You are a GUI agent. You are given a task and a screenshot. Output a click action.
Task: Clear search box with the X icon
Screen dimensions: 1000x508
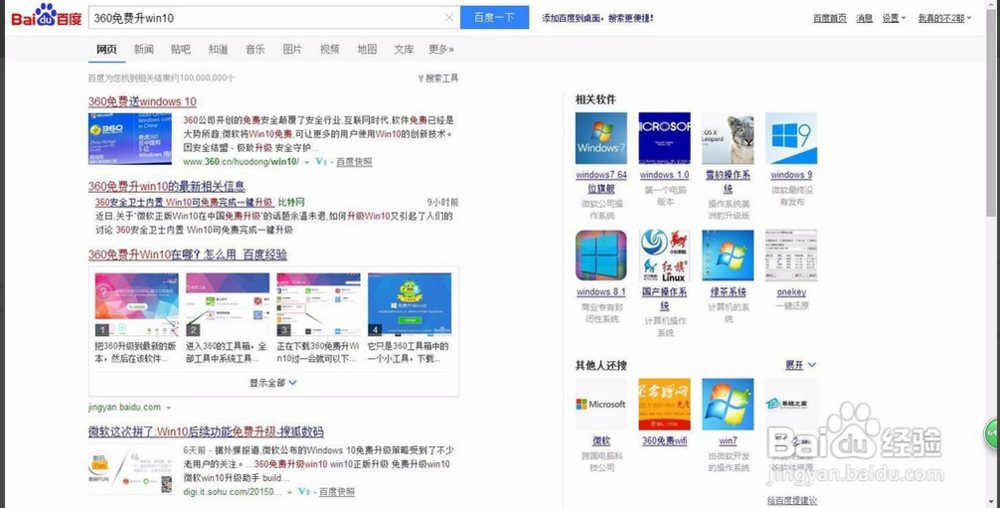[449, 18]
